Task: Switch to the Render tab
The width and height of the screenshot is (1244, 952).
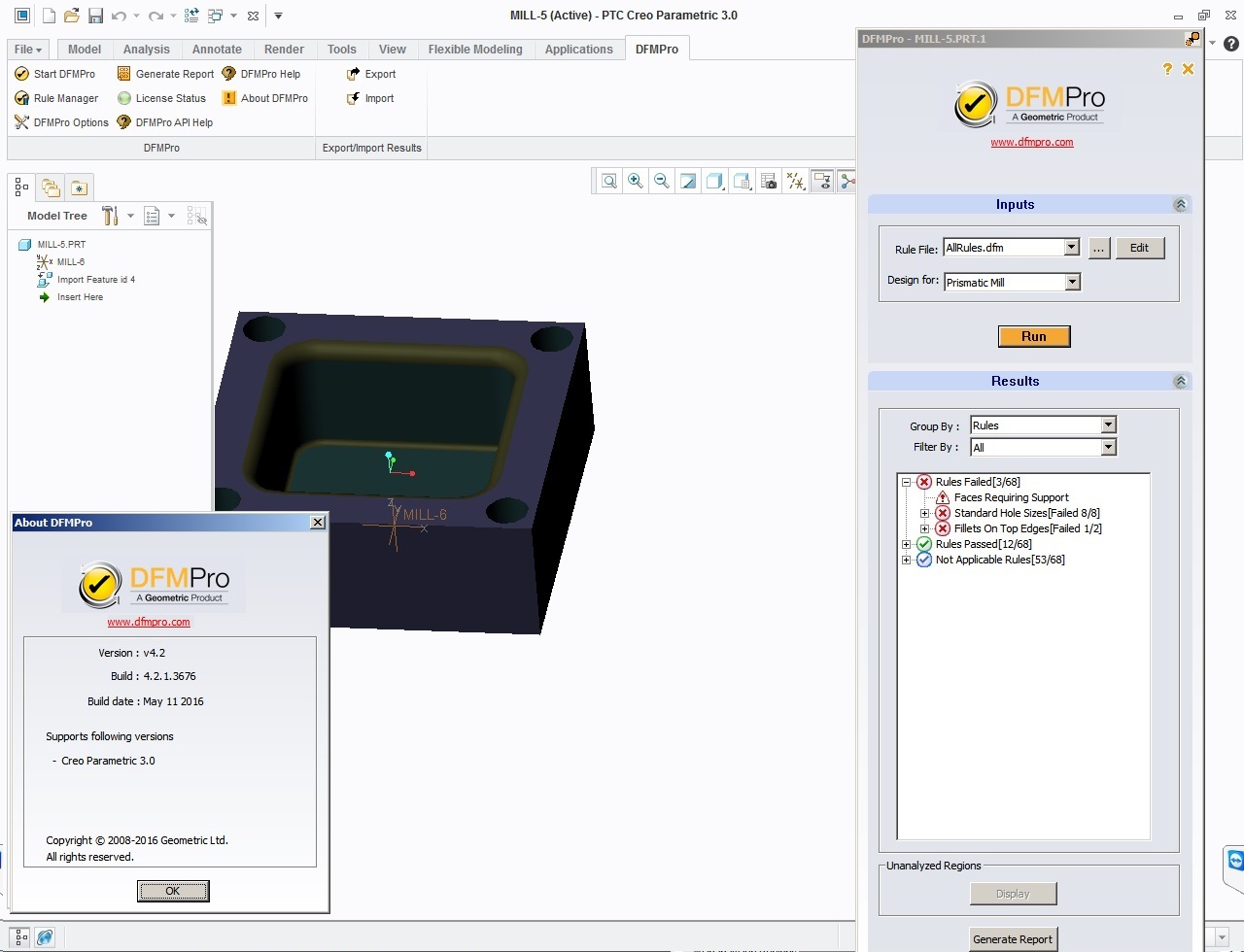Action: [x=284, y=50]
